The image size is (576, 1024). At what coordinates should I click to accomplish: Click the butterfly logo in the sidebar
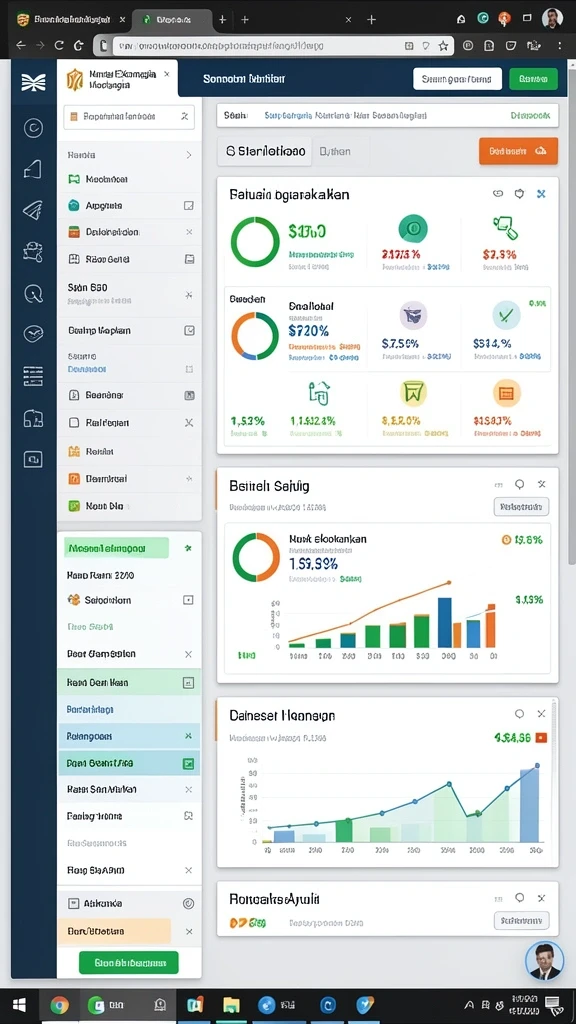pos(33,82)
